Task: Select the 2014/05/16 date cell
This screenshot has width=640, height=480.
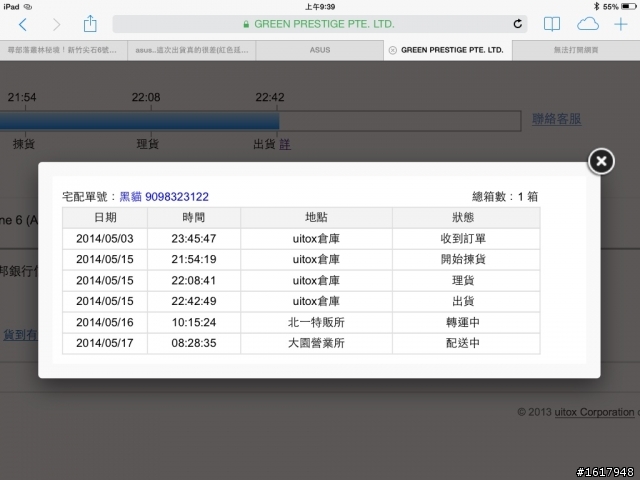Action: tap(105, 322)
